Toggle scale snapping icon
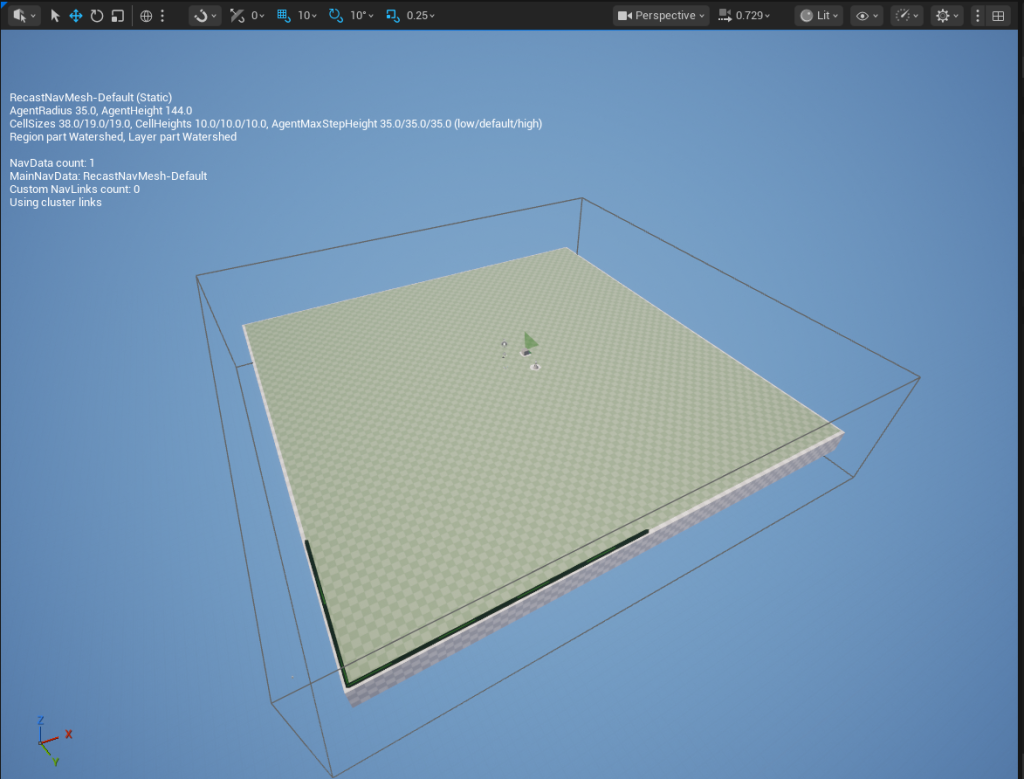 (391, 16)
